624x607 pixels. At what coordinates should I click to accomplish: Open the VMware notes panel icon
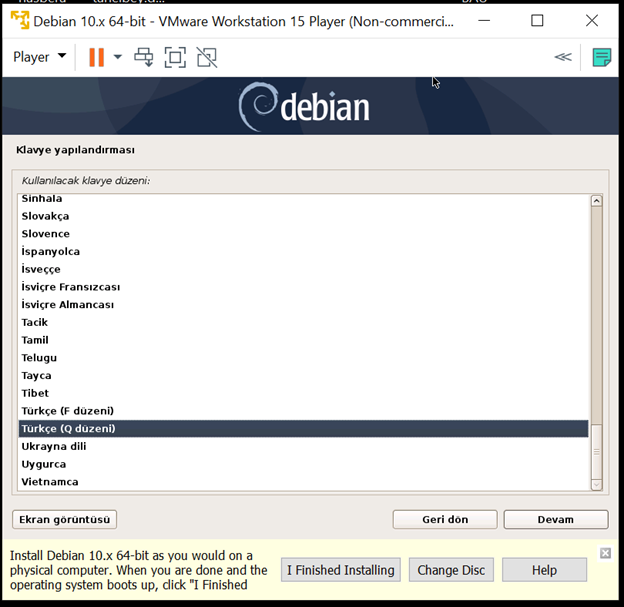601,58
